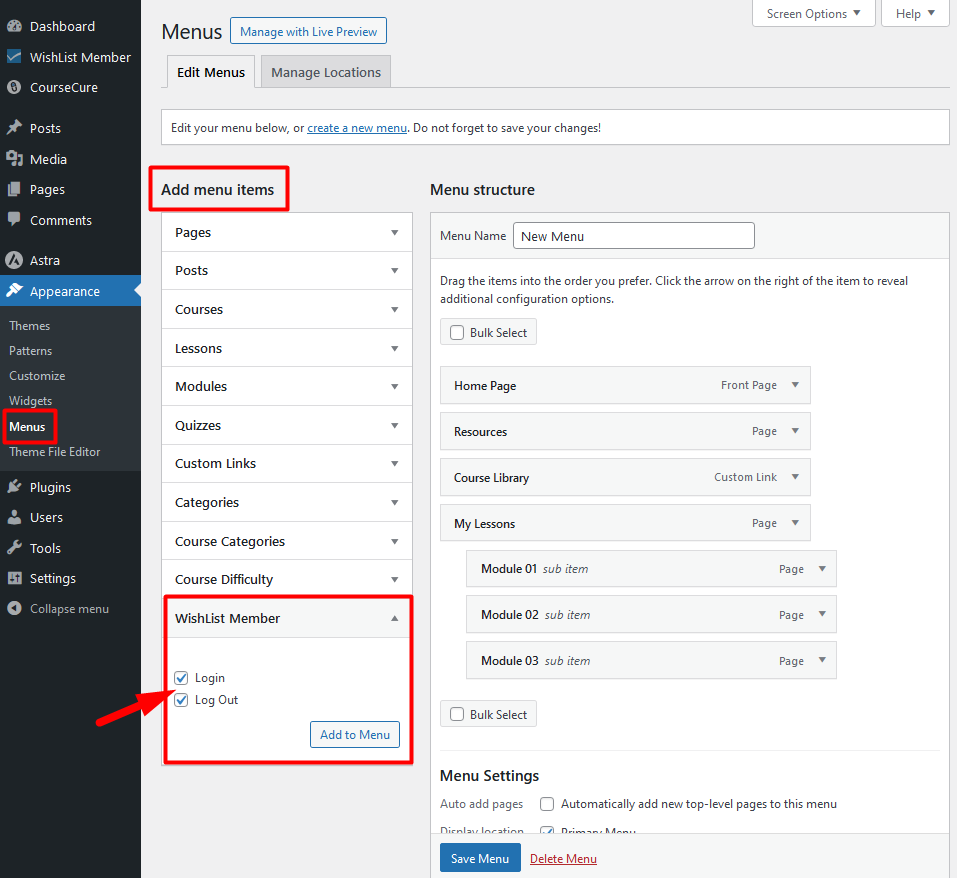Follow the create a new menu link
Screen dimensions: 957x878
coord(356,127)
